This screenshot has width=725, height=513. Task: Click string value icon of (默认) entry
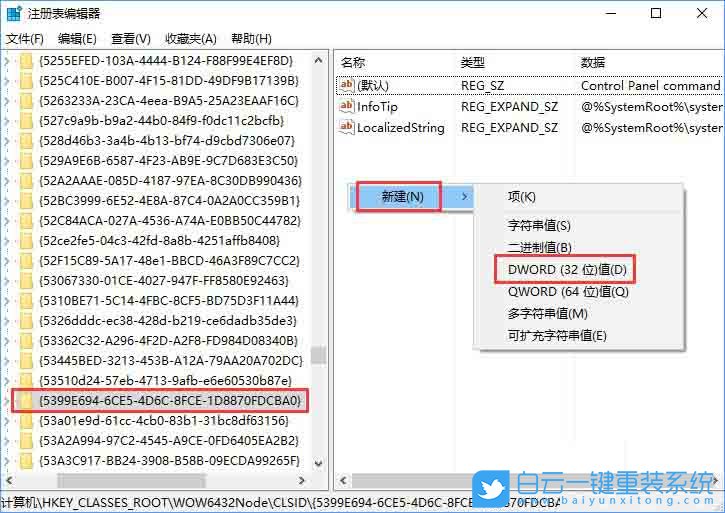click(x=347, y=85)
